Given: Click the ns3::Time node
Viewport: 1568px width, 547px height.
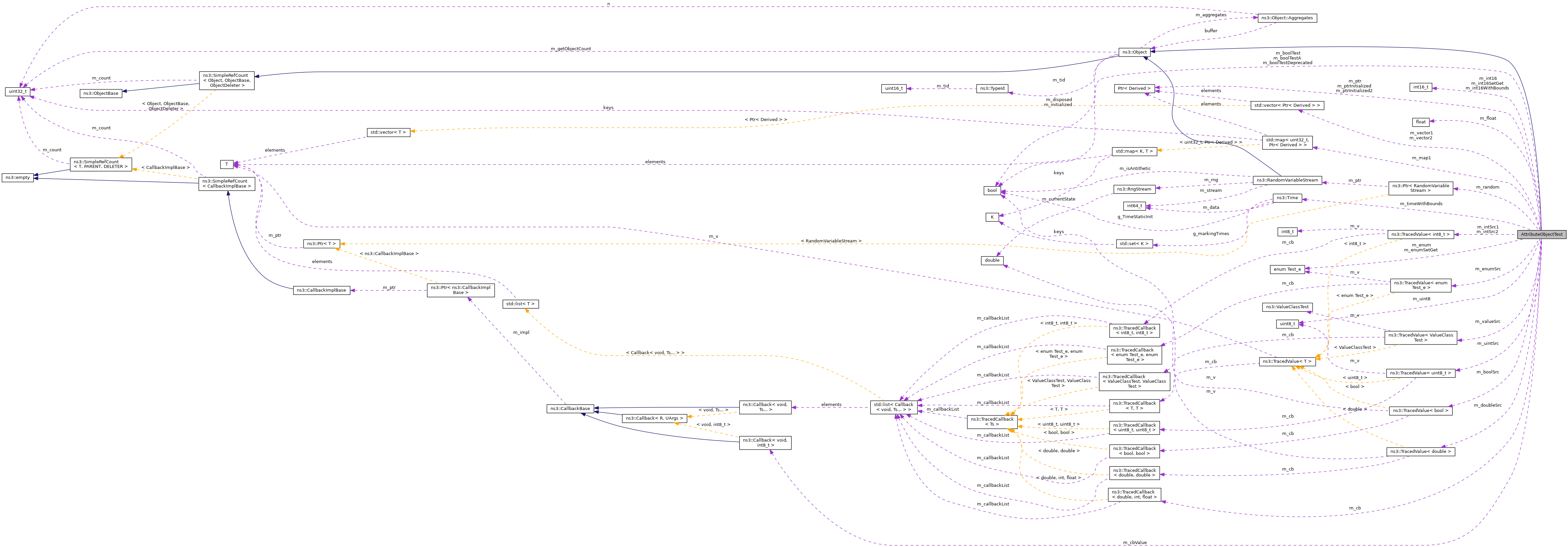Looking at the screenshot, I should (1287, 198).
